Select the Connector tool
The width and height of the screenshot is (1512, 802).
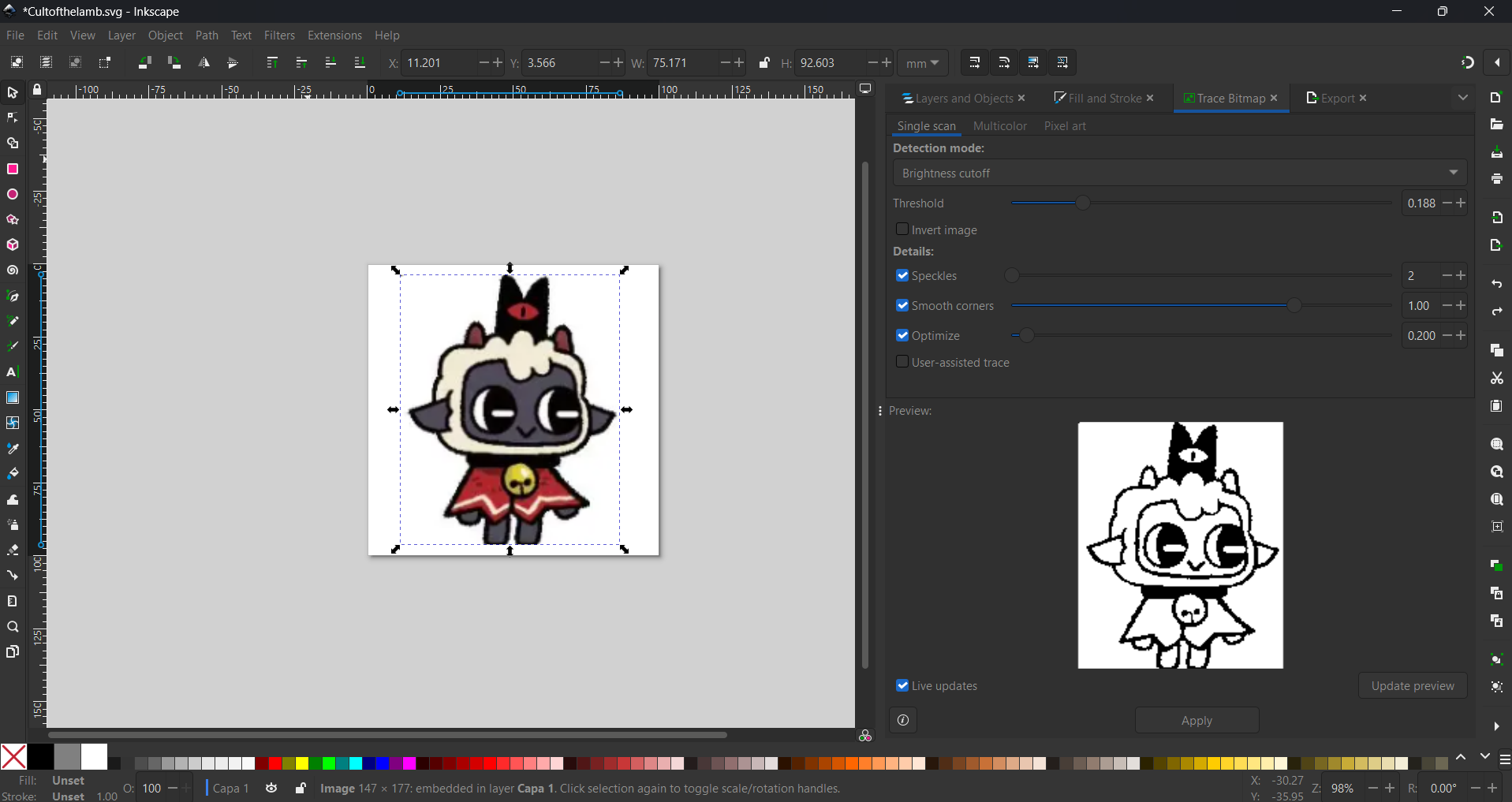pos(13,575)
